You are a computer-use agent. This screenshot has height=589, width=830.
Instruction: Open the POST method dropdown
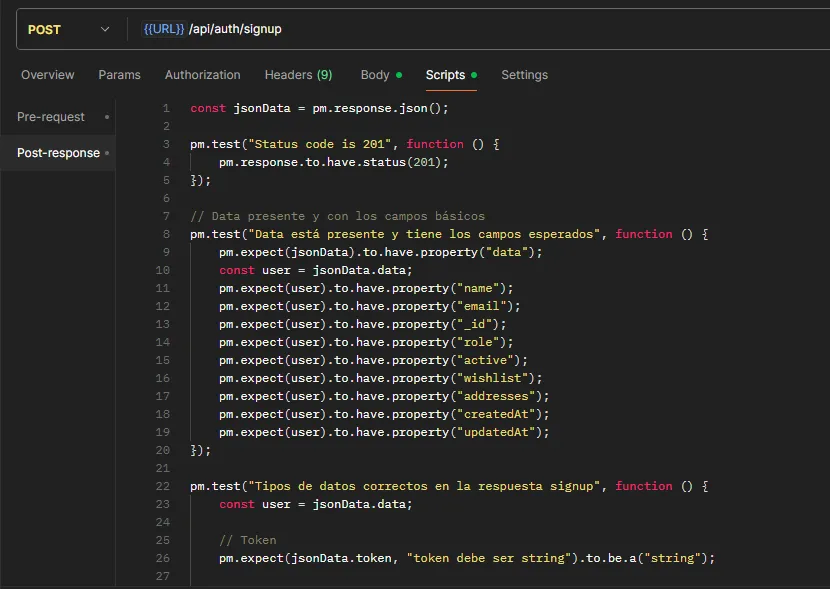pyautogui.click(x=68, y=30)
